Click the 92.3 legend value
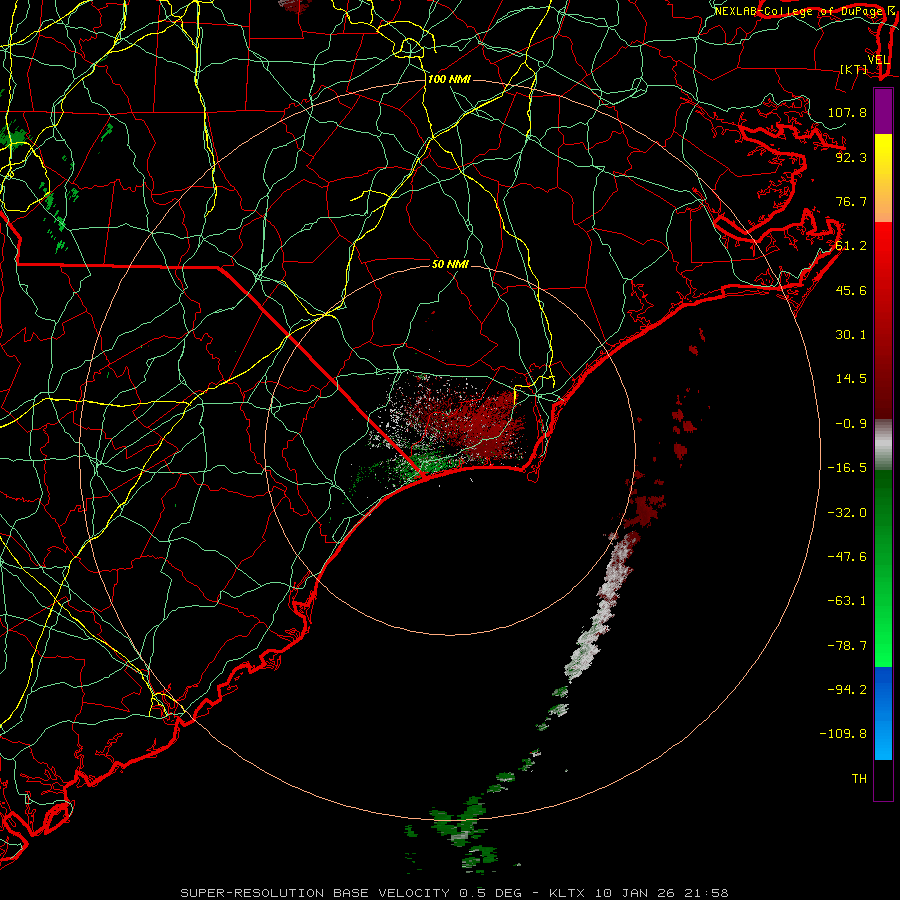 pos(851,157)
